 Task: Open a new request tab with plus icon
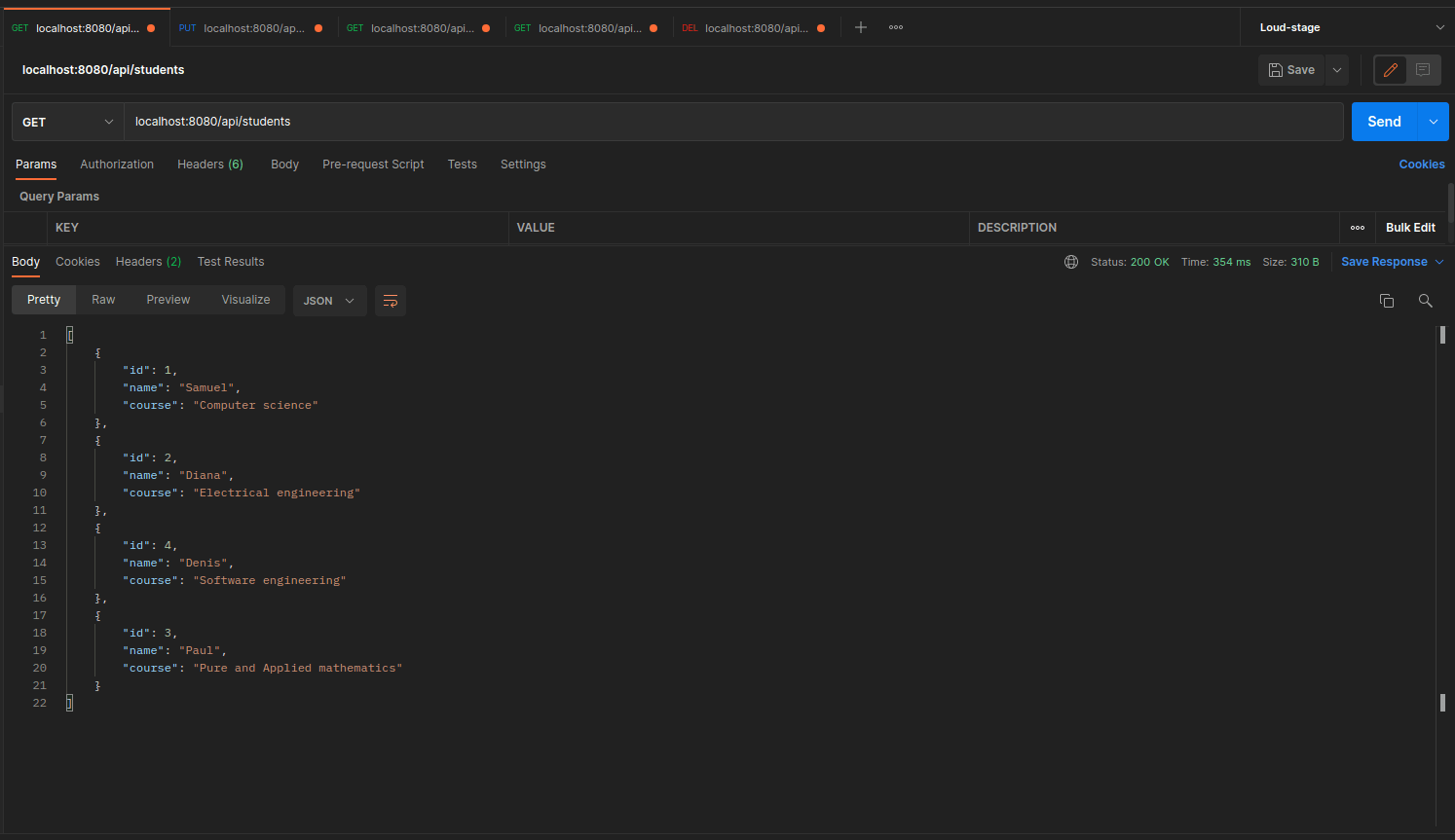click(861, 27)
